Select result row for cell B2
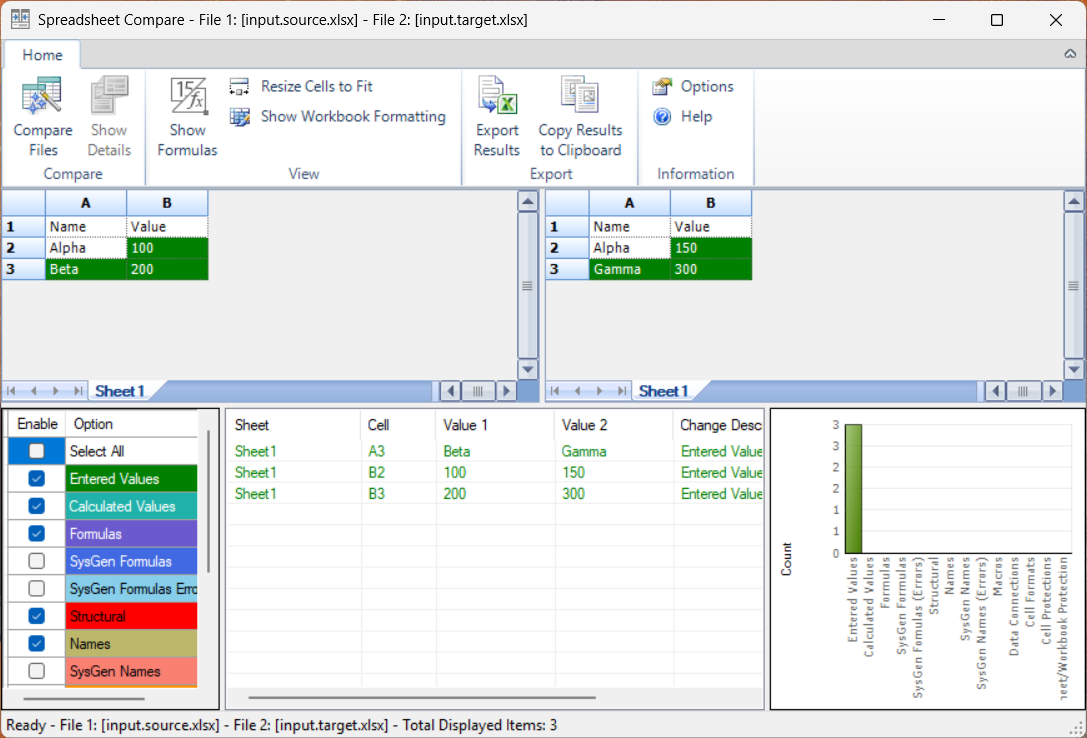Screen dimensions: 1087x738 click(494, 472)
